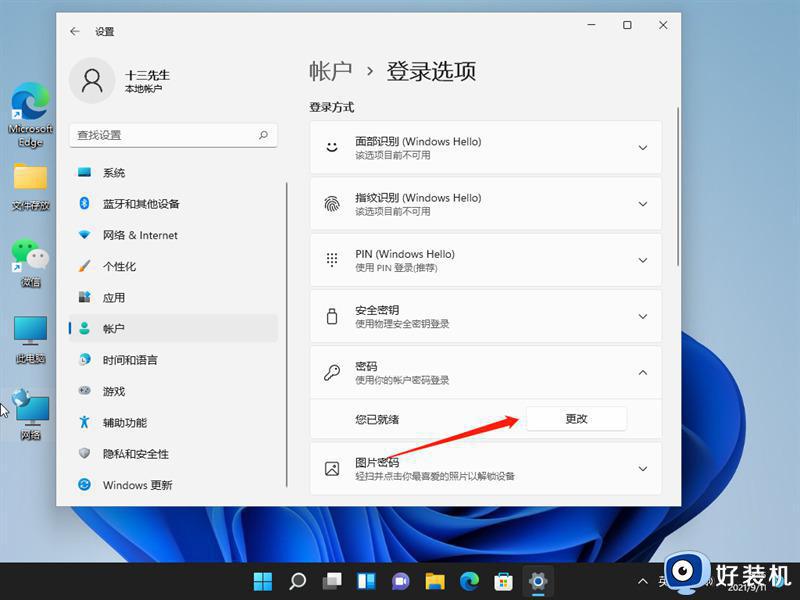Click the 更改 password button
This screenshot has width=800, height=600.
coord(576,418)
